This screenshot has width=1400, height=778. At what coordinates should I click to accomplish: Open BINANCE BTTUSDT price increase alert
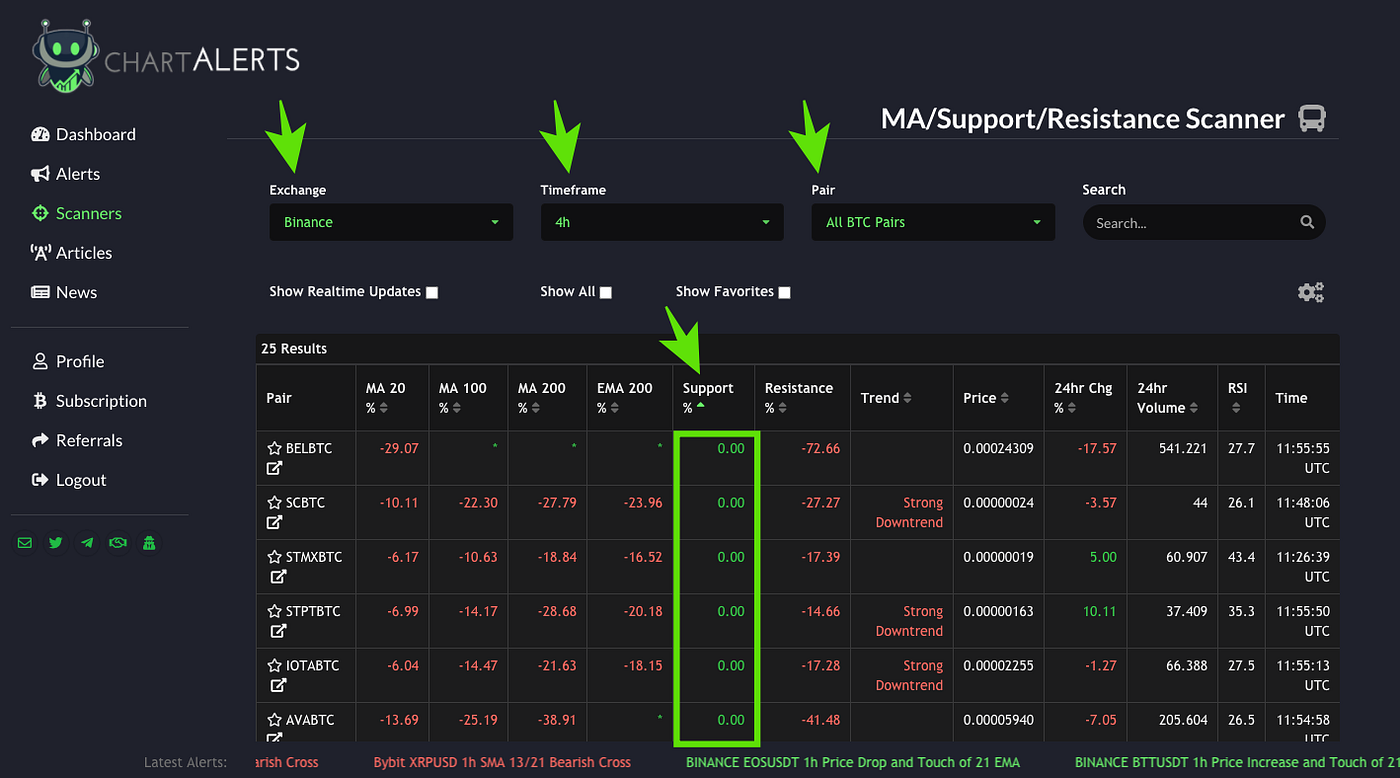(x=1237, y=762)
